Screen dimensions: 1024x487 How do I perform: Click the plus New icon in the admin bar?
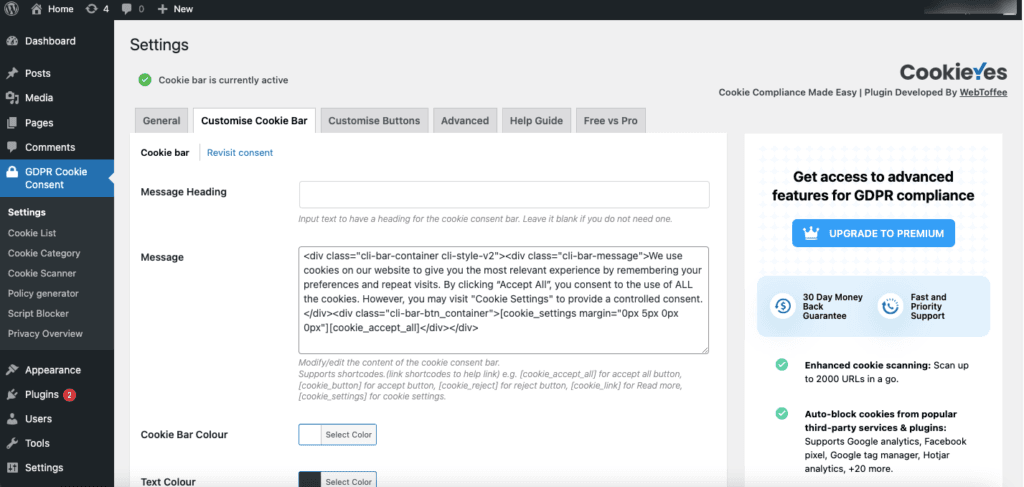pyautogui.click(x=163, y=8)
